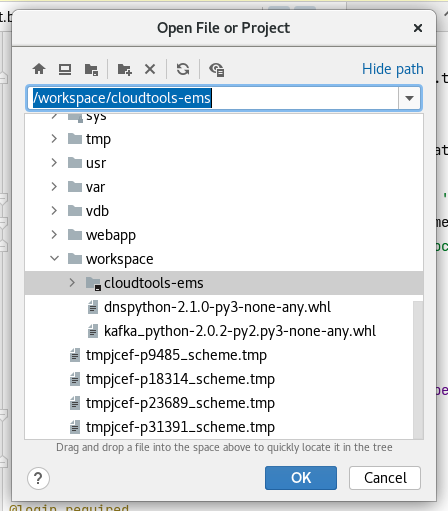Confirm with the OK button
The image size is (448, 511).
tap(301, 478)
